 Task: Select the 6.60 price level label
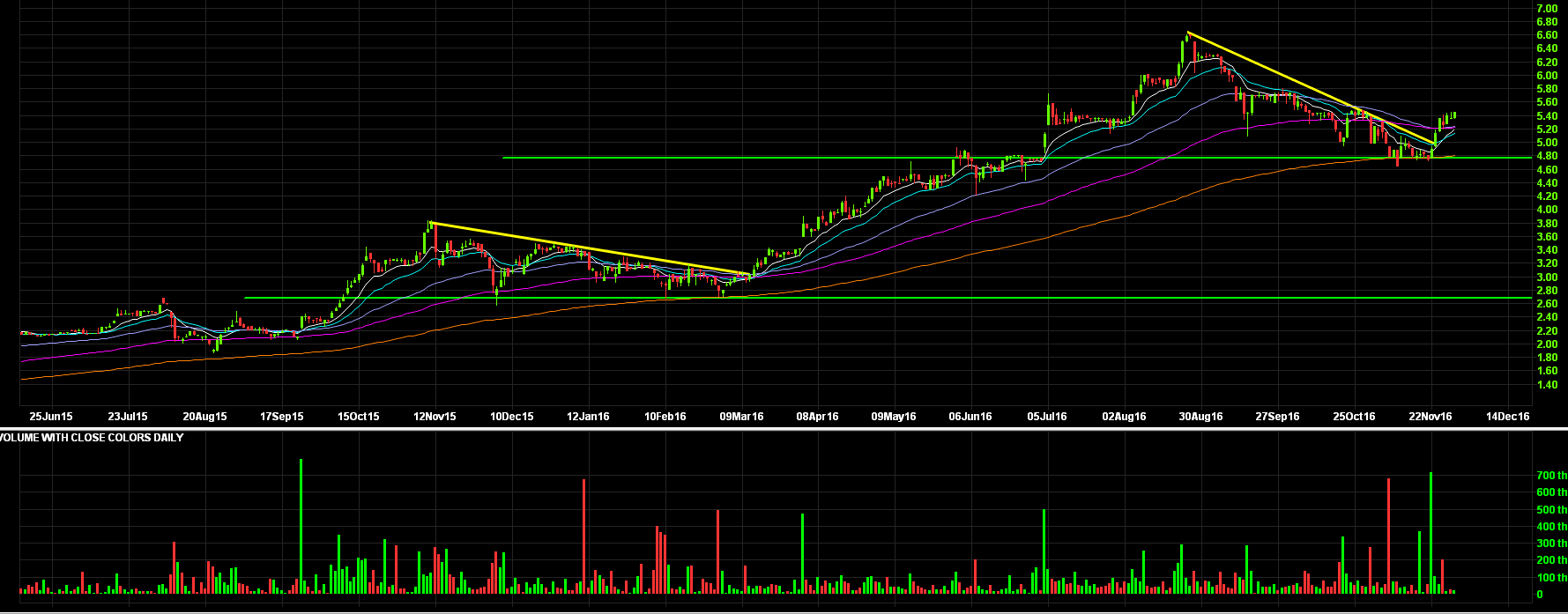pos(1547,35)
